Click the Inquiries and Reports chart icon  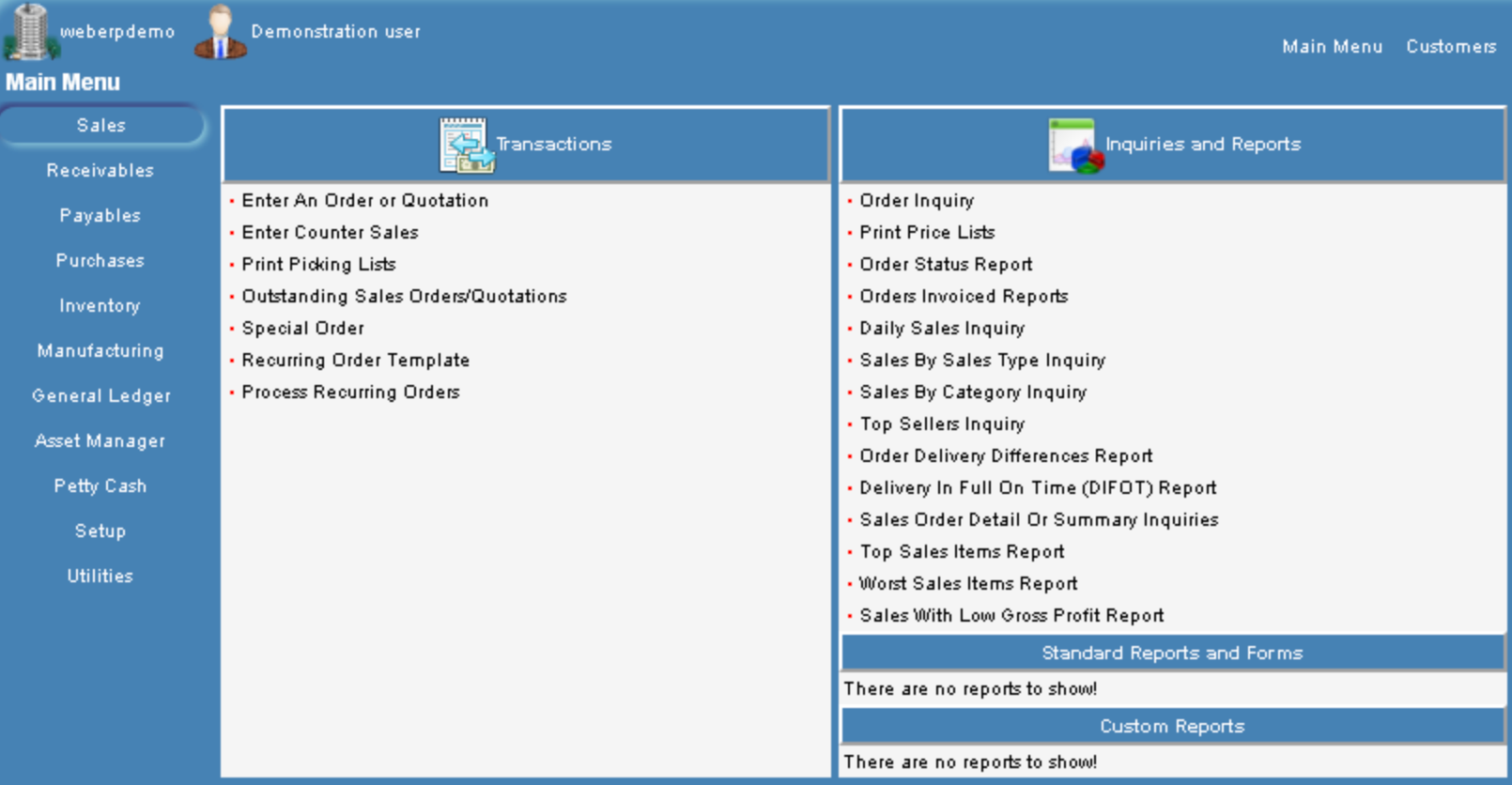click(1074, 146)
